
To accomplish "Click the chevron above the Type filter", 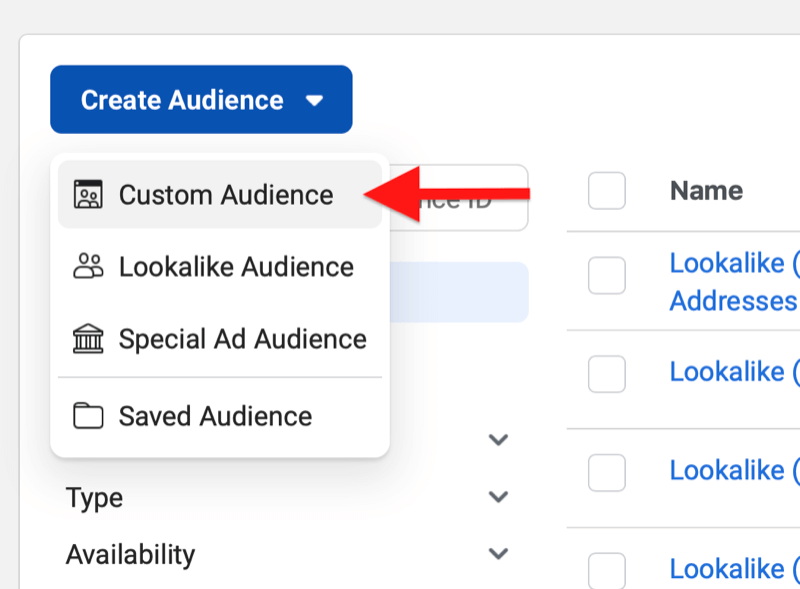I will [497, 440].
